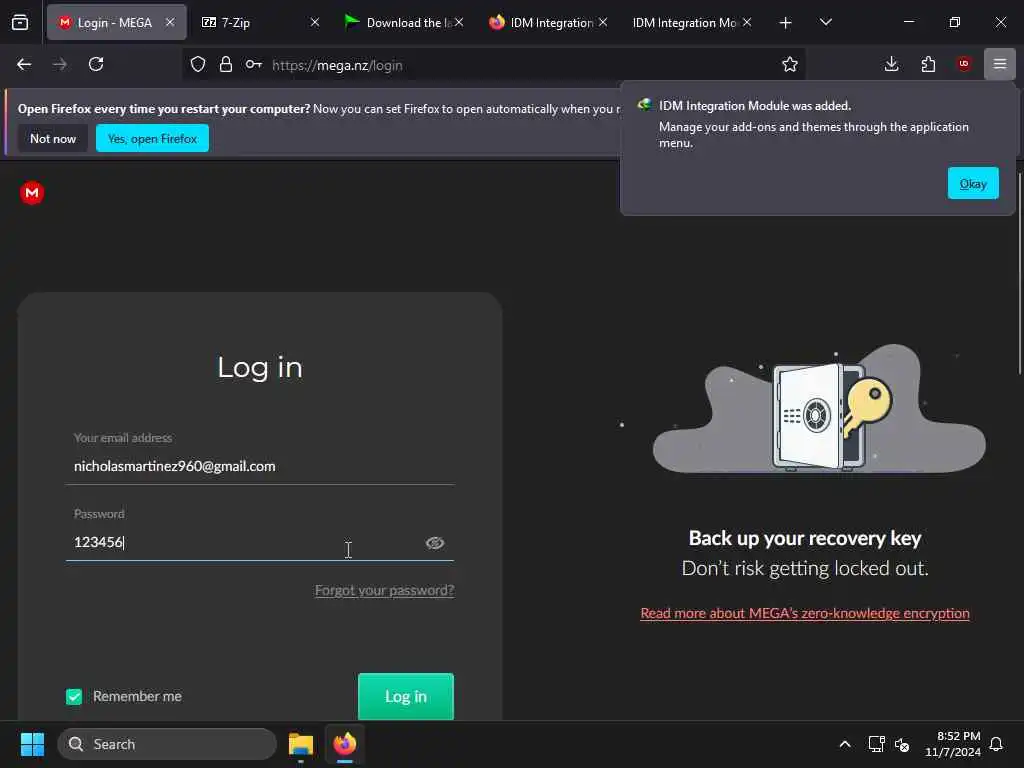Open the clock showing 8:52 PM
This screenshot has height=768, width=1024.
pos(953,744)
